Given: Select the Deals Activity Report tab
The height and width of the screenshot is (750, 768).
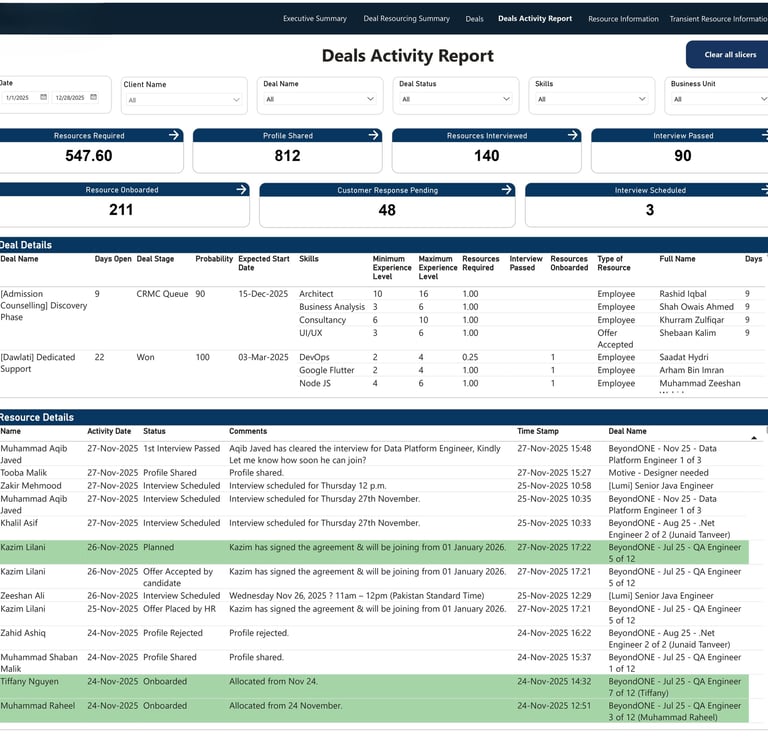Looking at the screenshot, I should coord(535,19).
